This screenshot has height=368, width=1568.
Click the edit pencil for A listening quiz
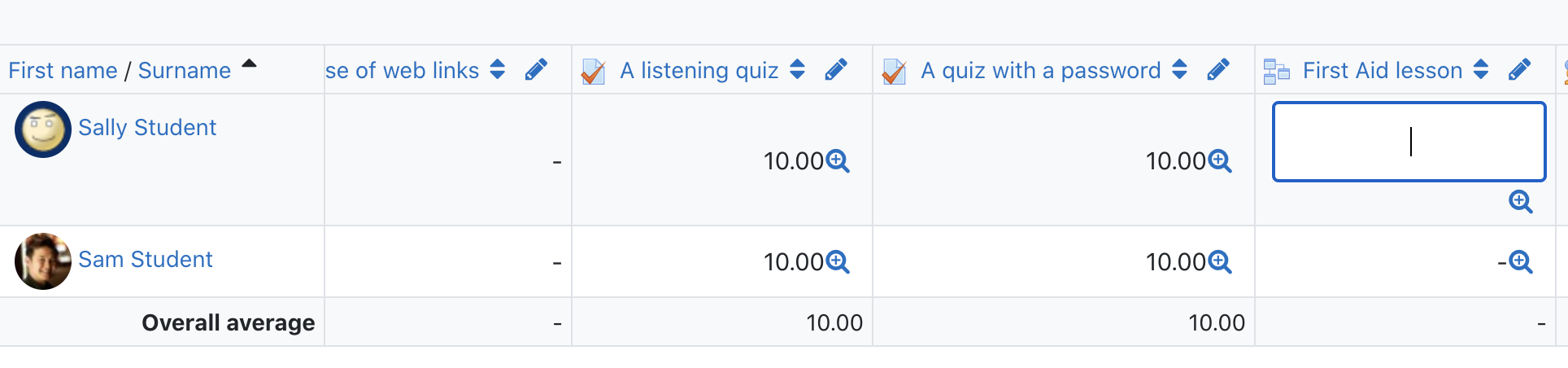(836, 70)
